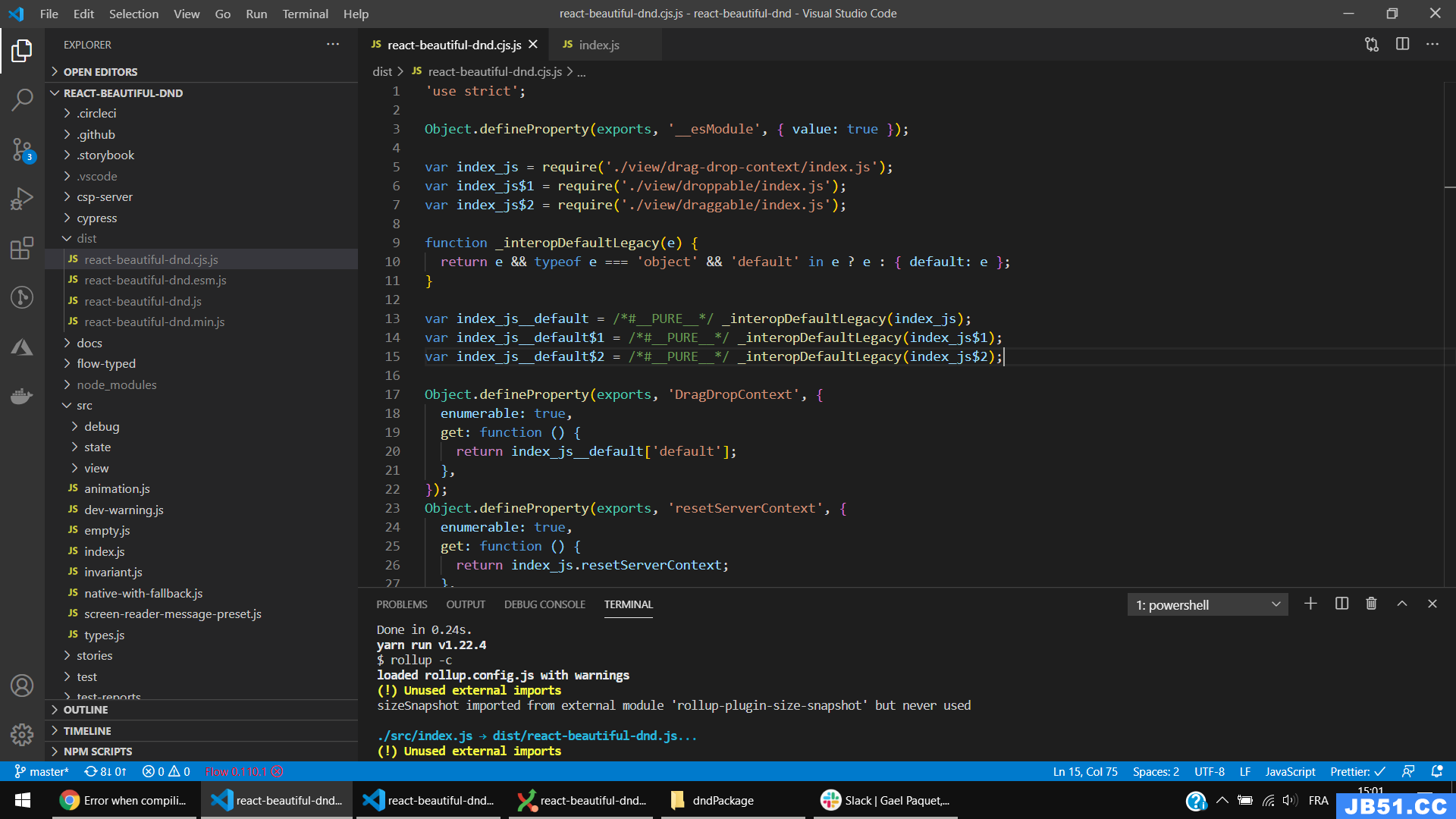Image resolution: width=1456 pixels, height=819 pixels.
Task: Open the File menu
Action: tap(49, 14)
